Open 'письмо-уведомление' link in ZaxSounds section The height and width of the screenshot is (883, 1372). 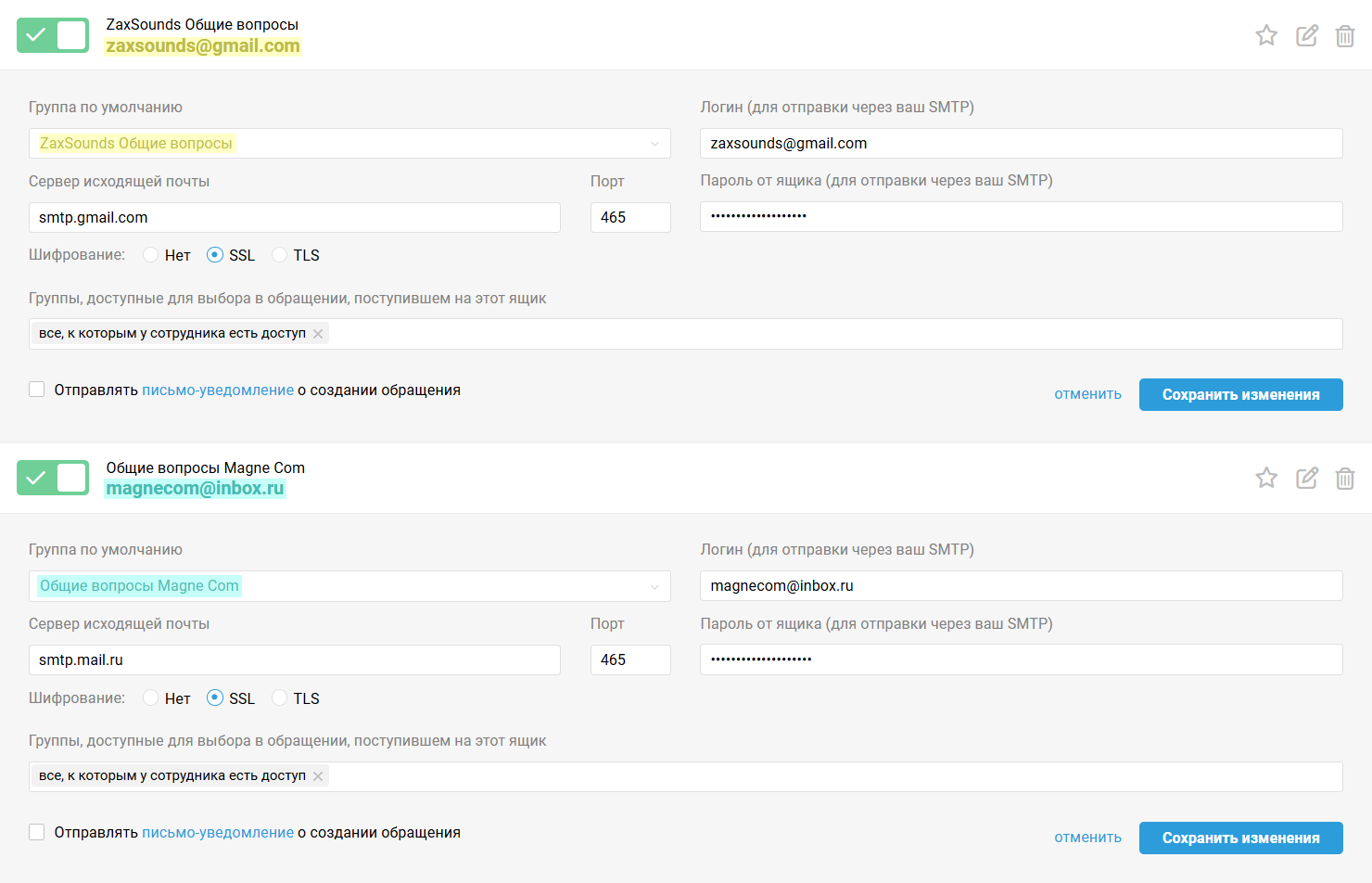218,390
